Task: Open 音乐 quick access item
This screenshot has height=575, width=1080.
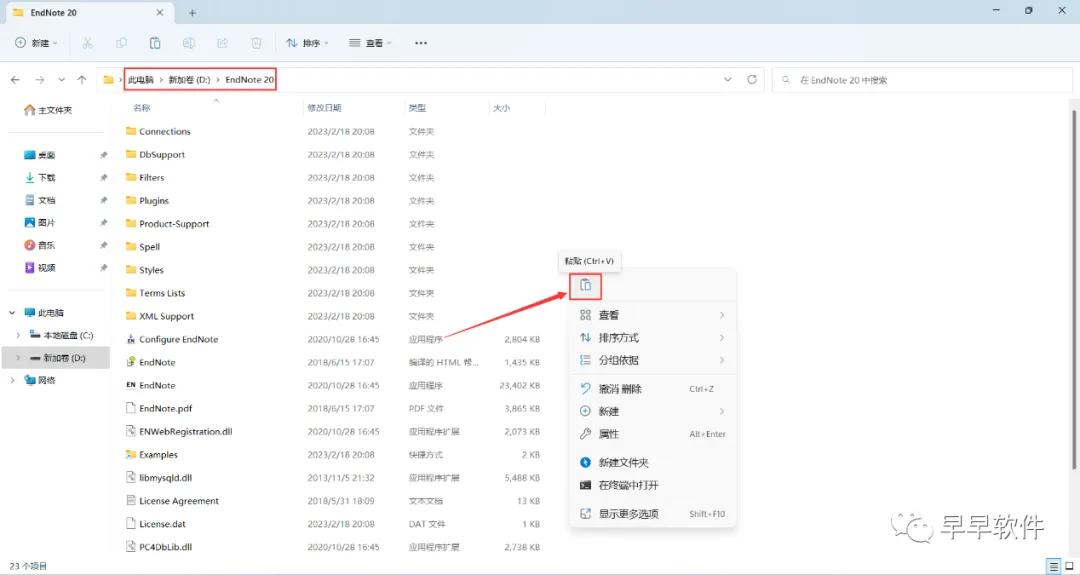Action: 40,245
